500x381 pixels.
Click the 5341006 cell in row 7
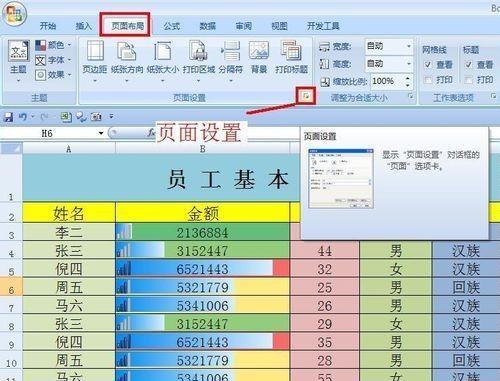202,305
